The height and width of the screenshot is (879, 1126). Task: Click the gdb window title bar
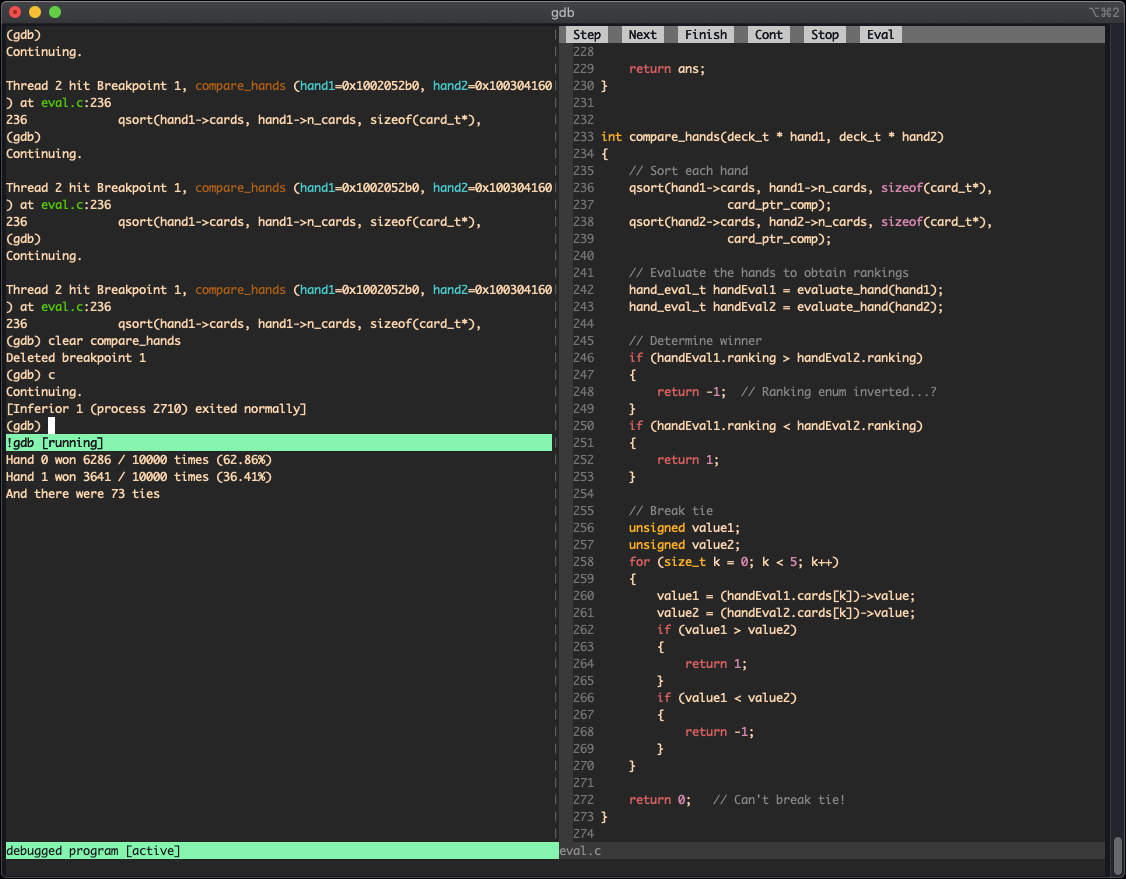coord(562,12)
